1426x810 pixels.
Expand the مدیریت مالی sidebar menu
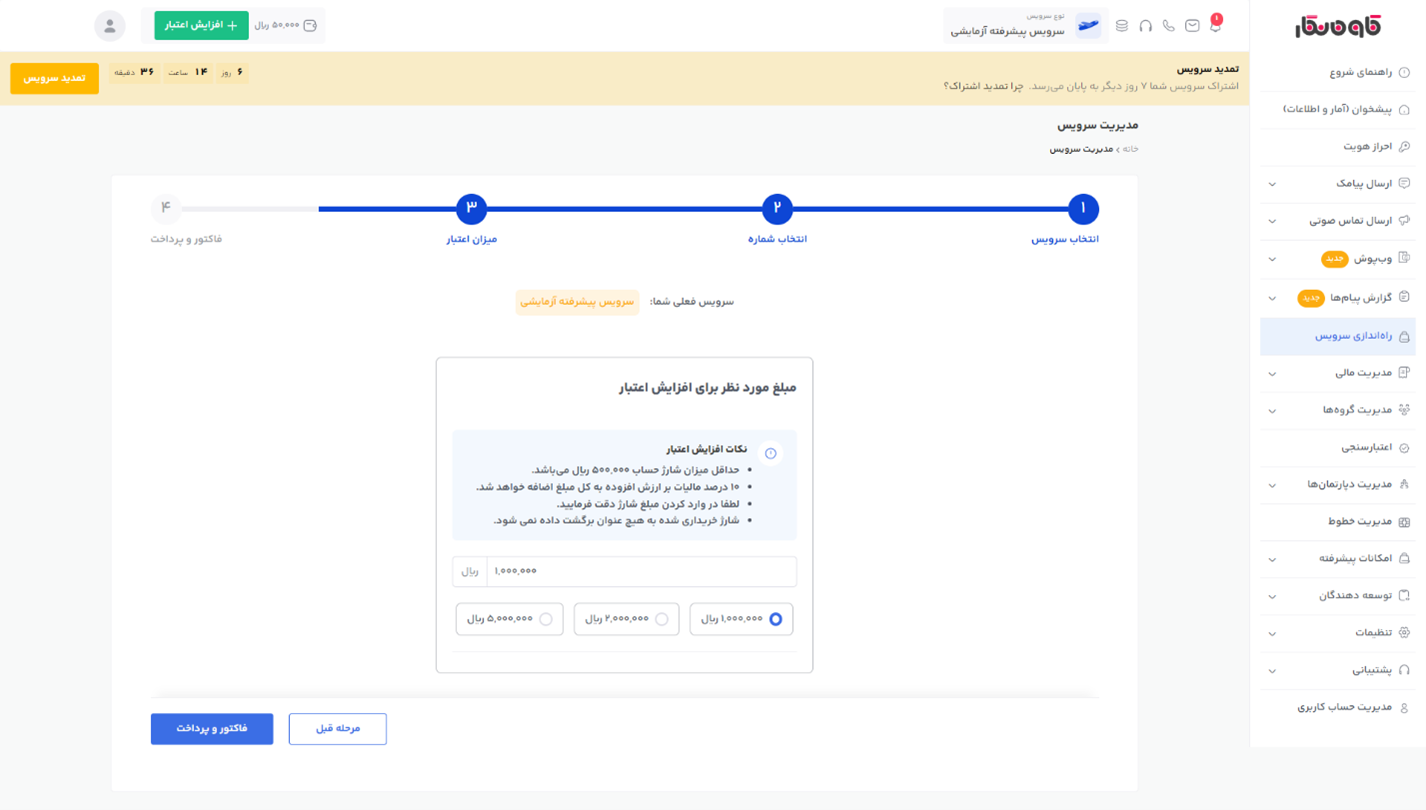(x=1338, y=373)
